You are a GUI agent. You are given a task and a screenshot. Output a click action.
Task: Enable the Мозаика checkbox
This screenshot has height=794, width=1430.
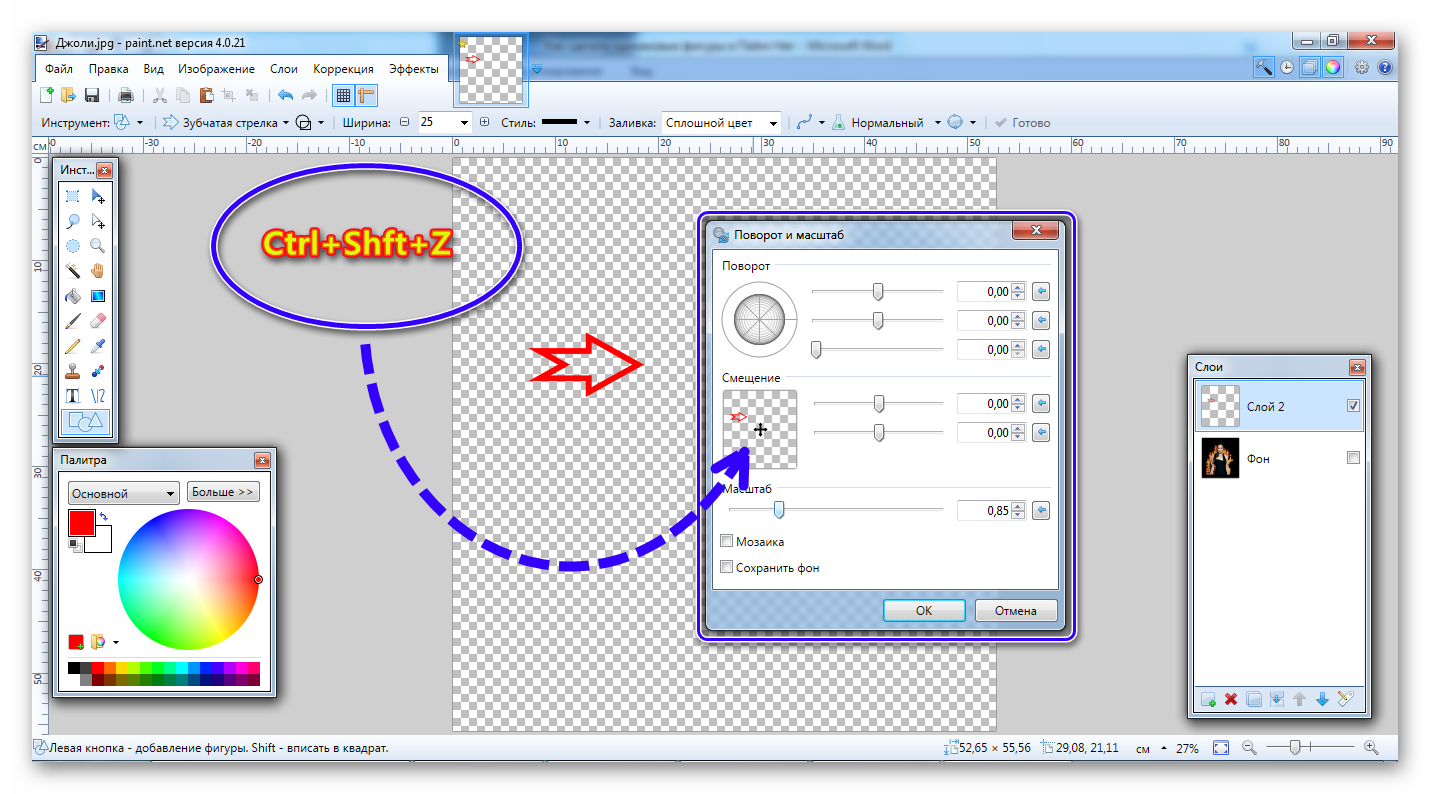pos(727,541)
